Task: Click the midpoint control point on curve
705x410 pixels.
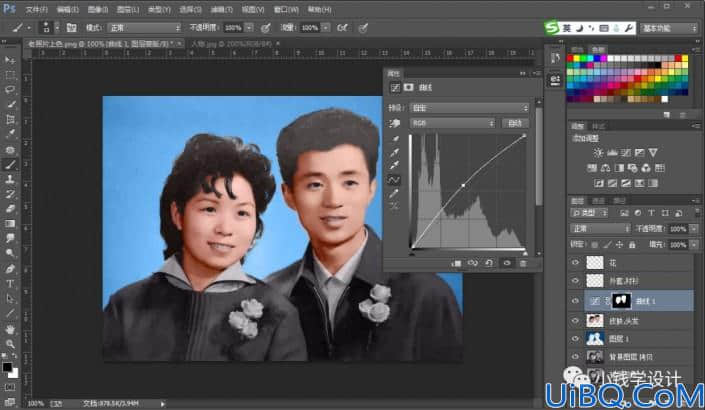Action: (x=464, y=185)
